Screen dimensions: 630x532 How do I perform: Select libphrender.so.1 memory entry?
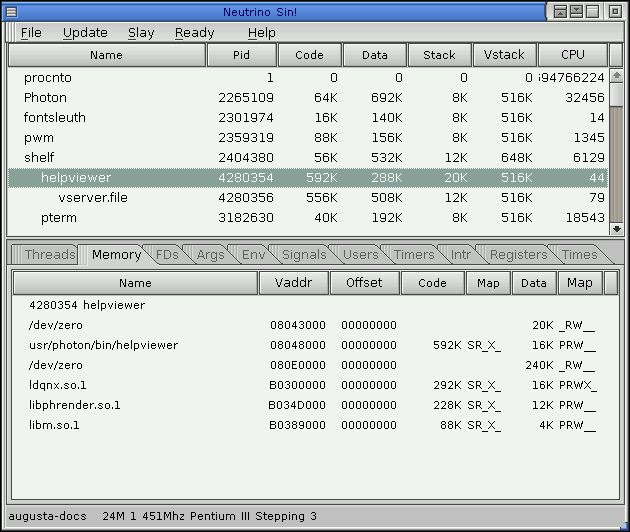pyautogui.click(x=75, y=405)
